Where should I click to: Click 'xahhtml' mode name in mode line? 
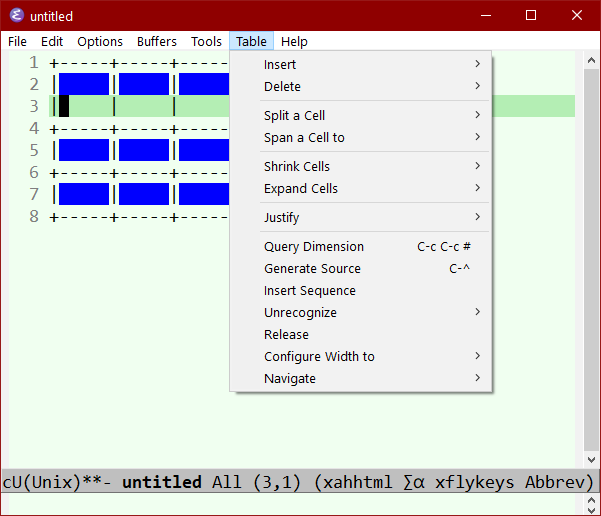pos(358,482)
